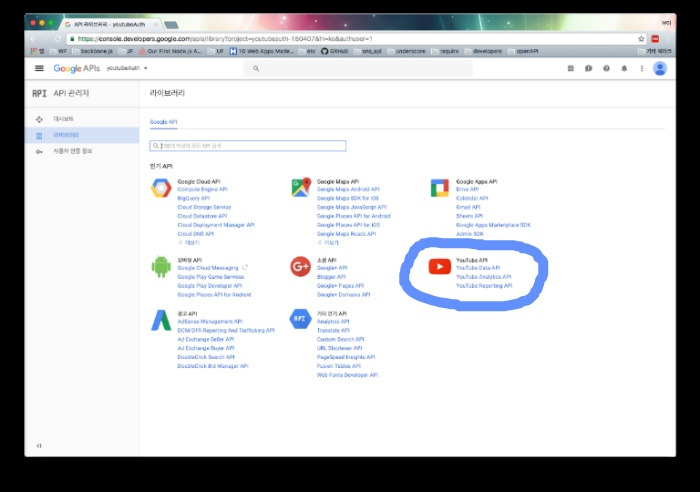This screenshot has height=492, width=700.
Task: Open Gmail API link
Action: point(468,207)
